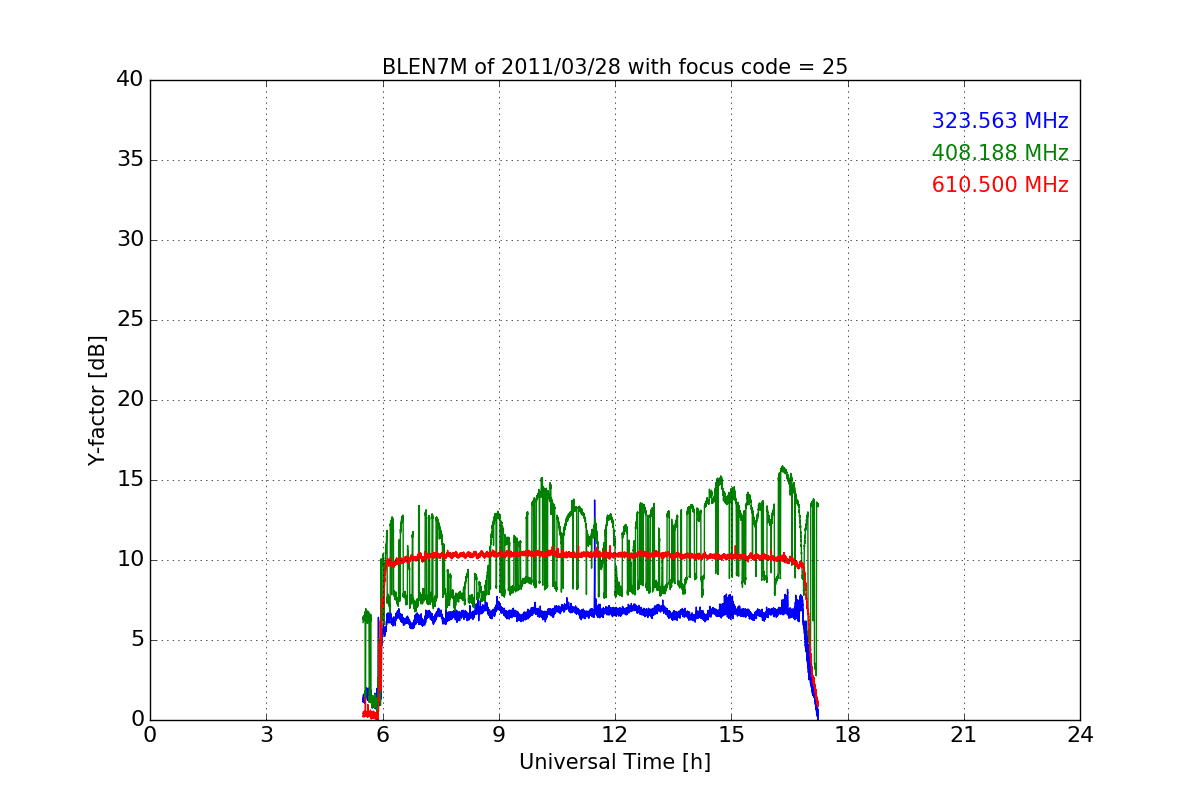Click the x-axis tick label 18
1200x800 pixels.
848,734
